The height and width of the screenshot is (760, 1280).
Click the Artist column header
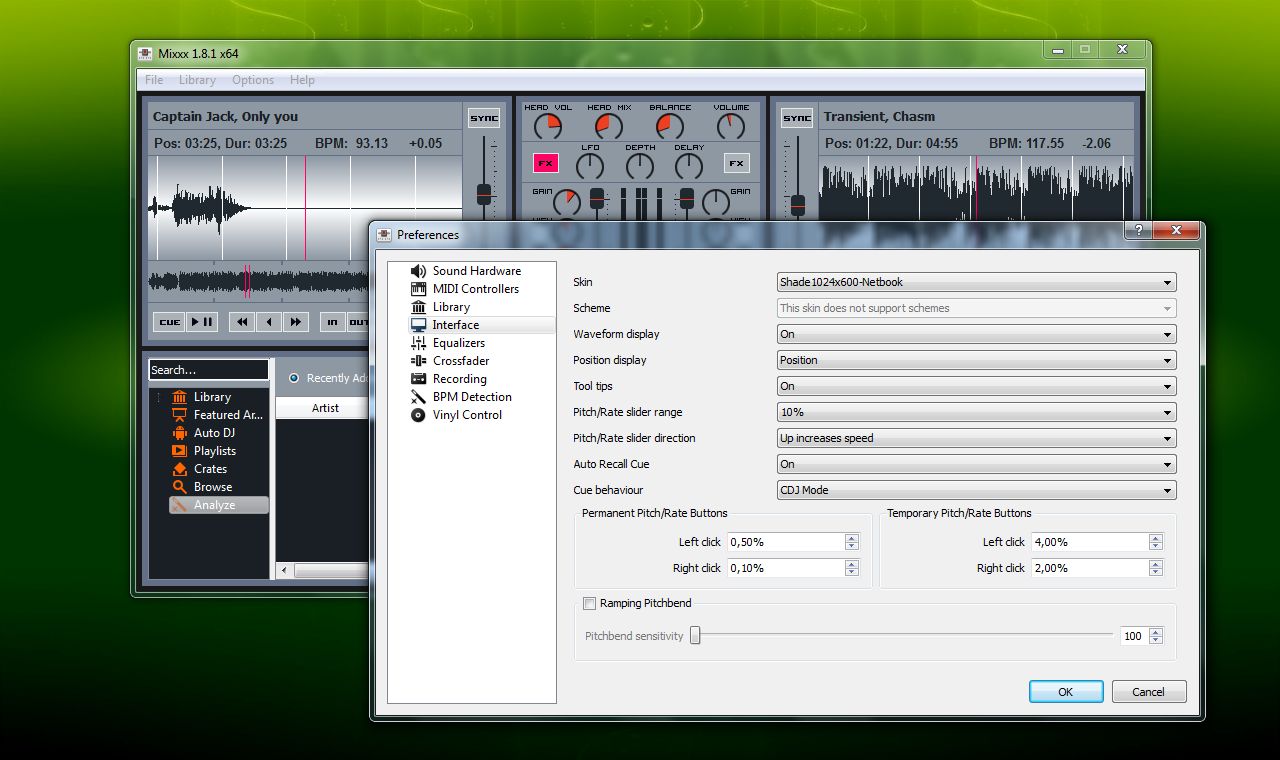tap(325, 408)
